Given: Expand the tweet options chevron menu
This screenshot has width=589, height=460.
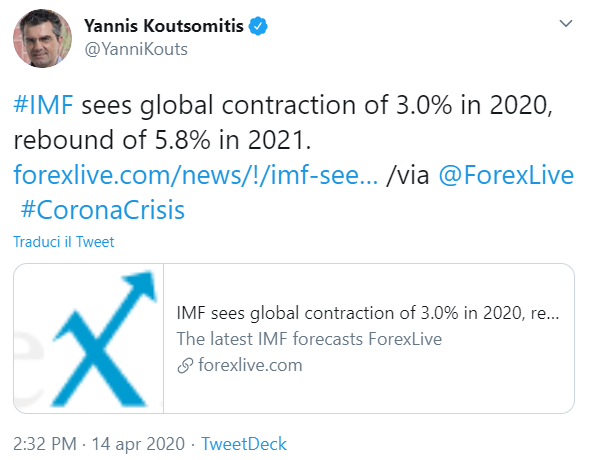Looking at the screenshot, I should point(566,24).
